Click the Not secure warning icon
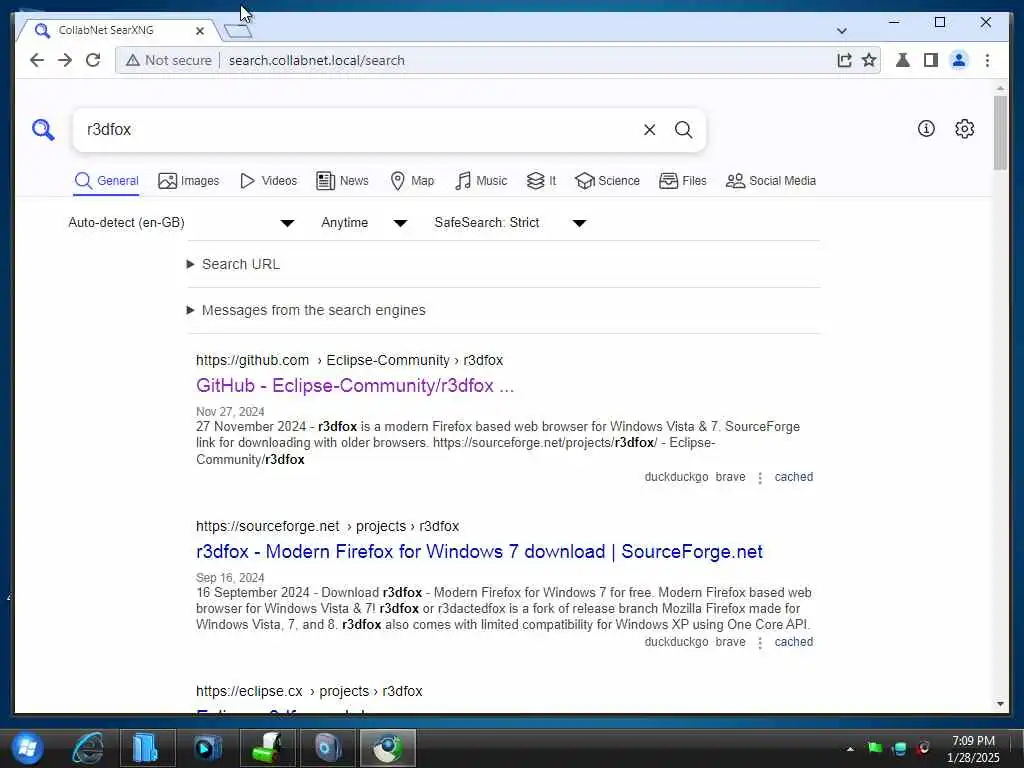 point(133,60)
